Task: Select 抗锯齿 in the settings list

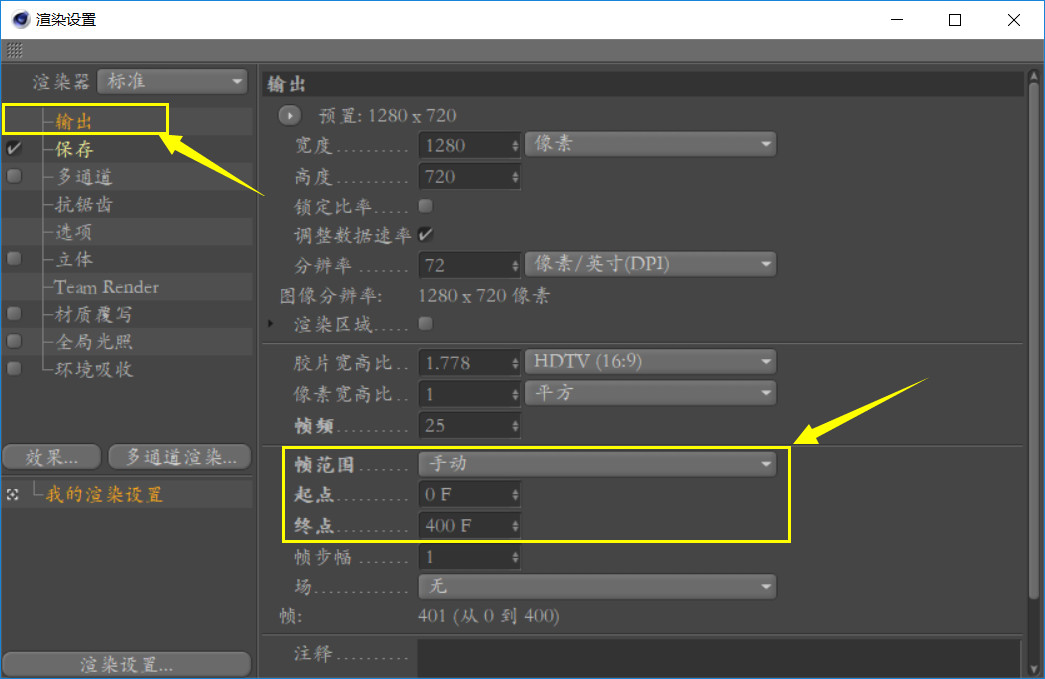Action: (x=83, y=204)
